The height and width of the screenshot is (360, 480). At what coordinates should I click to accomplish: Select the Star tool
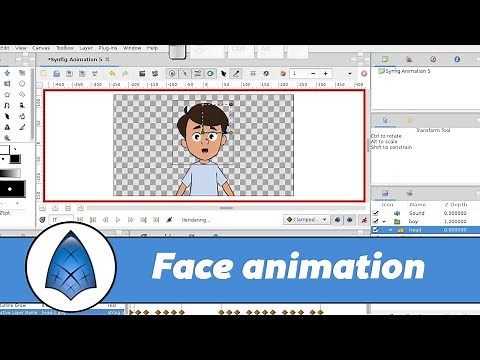[7, 95]
